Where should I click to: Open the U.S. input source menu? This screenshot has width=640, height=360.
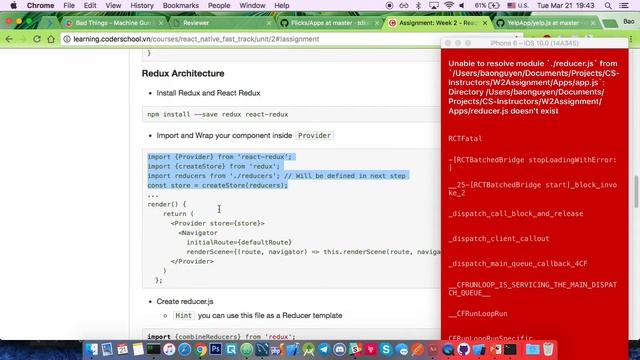click(518, 5)
